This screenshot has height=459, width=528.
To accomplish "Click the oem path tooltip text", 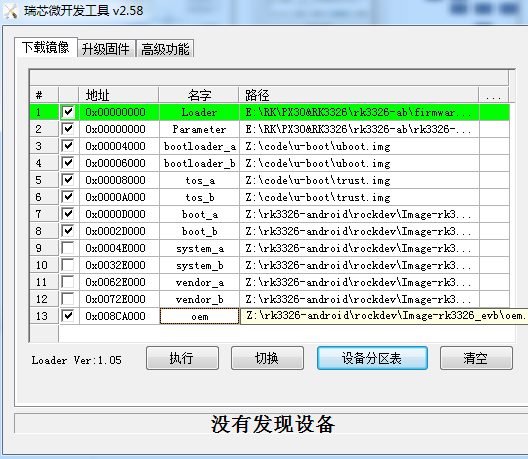I will tap(384, 316).
